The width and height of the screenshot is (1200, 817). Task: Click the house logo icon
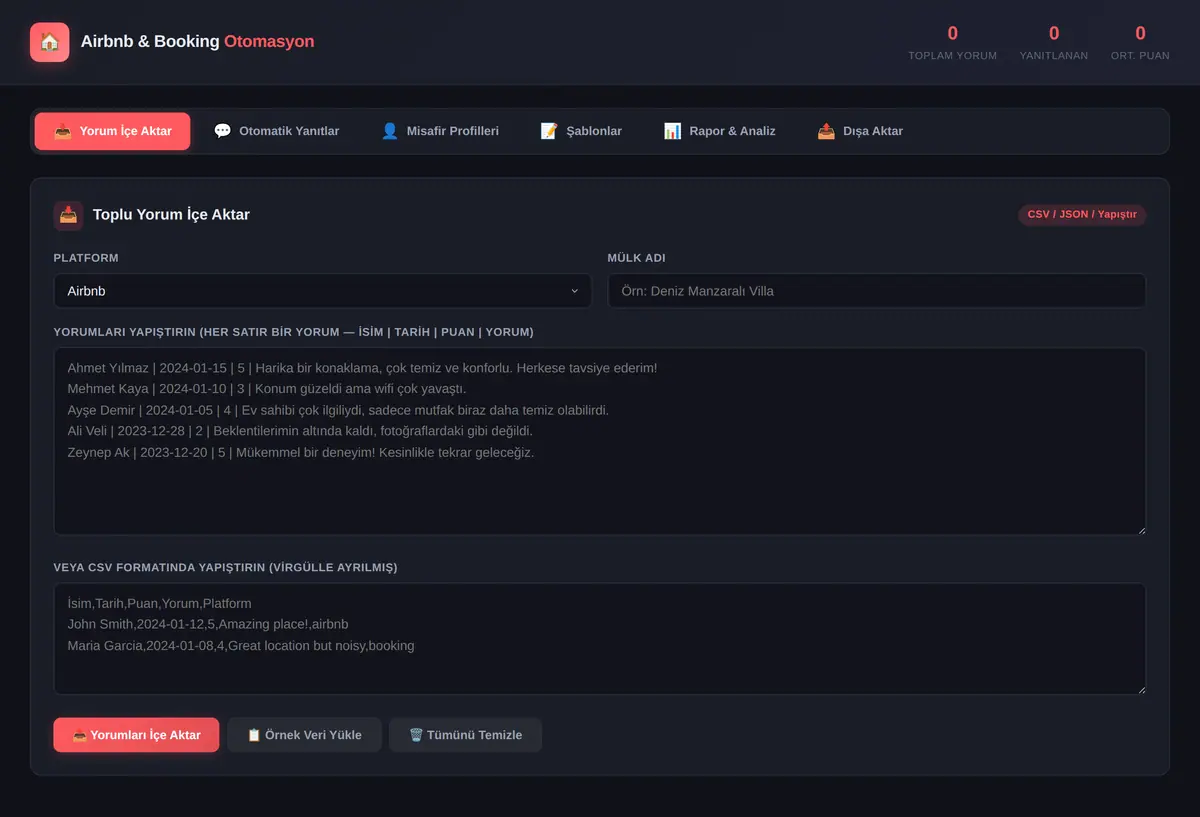[50, 42]
